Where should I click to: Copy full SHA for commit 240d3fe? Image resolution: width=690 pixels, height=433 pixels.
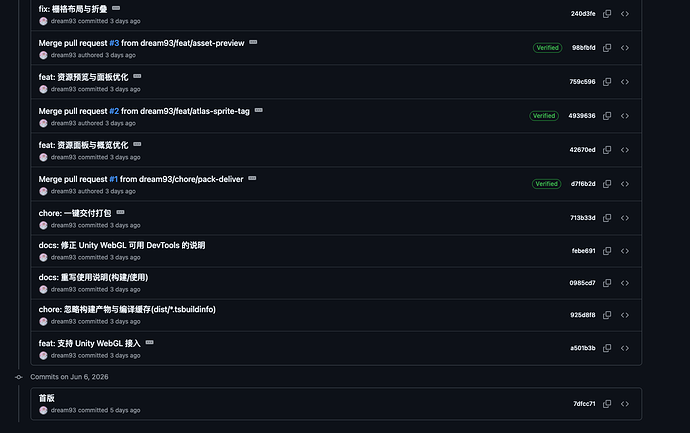point(607,14)
